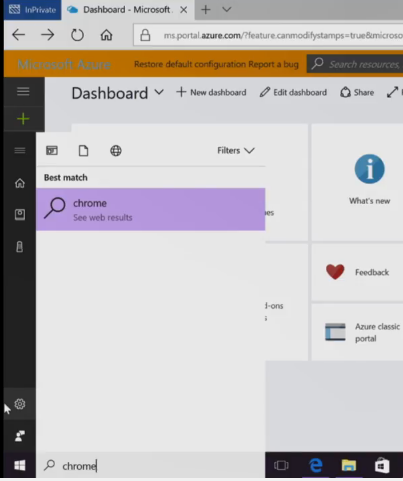This screenshot has width=403, height=481.
Task: Click the site security lock icon
Action: coord(145,35)
